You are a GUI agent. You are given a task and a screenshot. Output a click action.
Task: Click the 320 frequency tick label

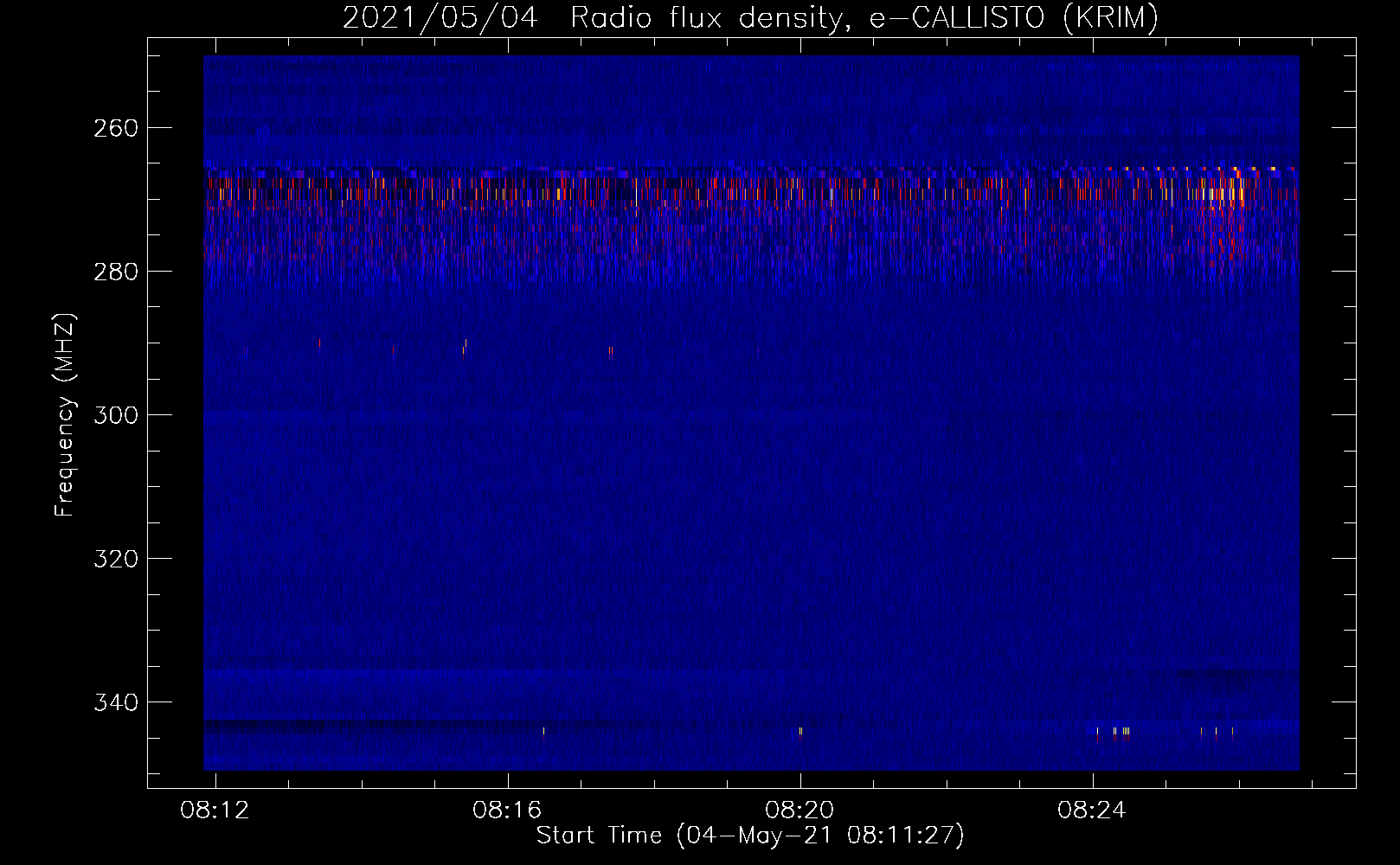tap(116, 559)
